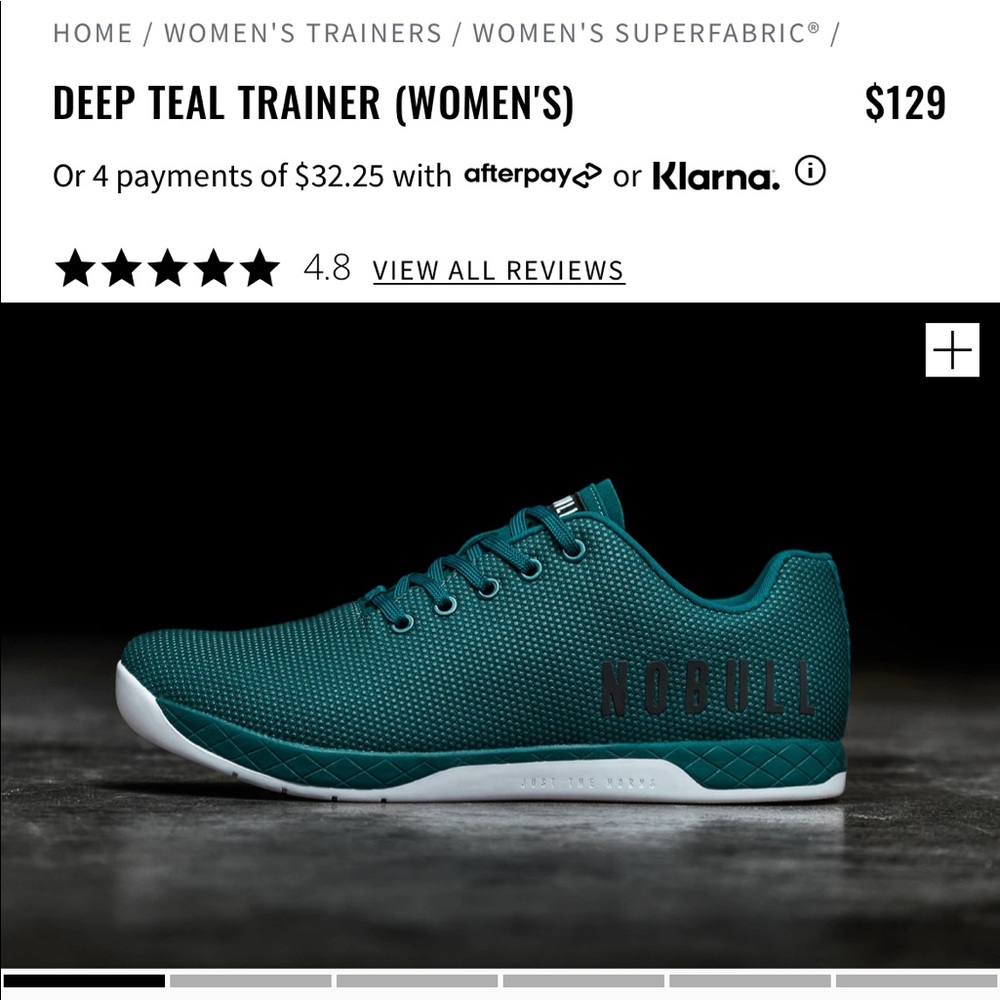Screen dimensions: 1000x1000
Task: Go to WOMEN'S TRAINERS breadcrumb
Action: 303,33
